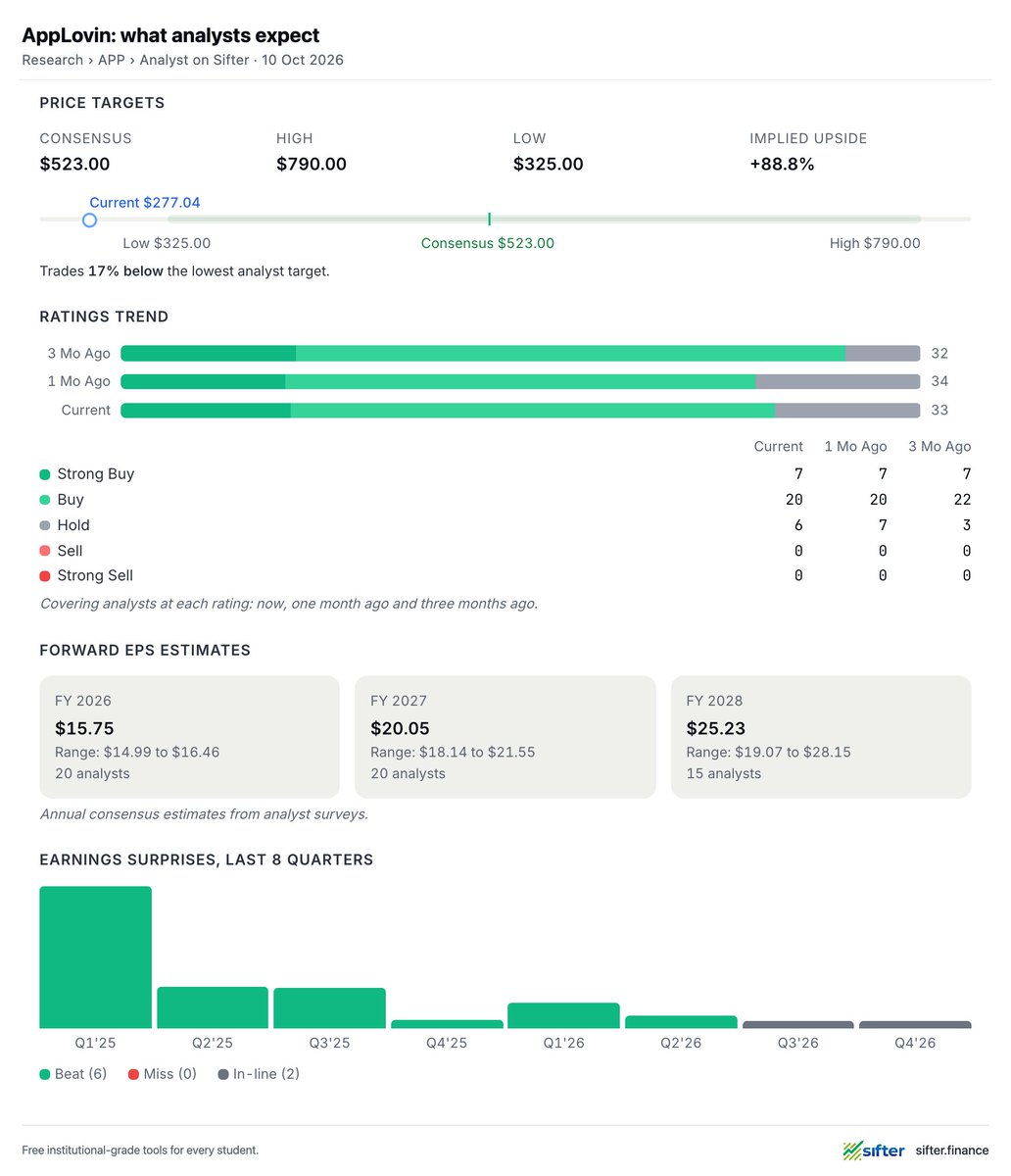Image resolution: width=1011 pixels, height=1176 pixels.
Task: Click the Research breadcrumb
Action: (52, 60)
